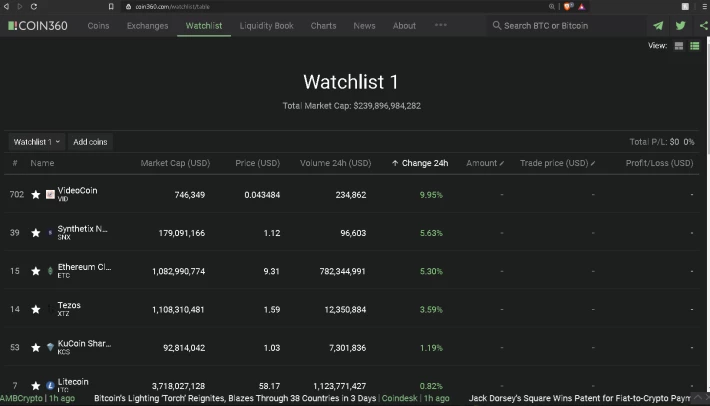
Task: Click the share icon in the header
Action: point(704,26)
